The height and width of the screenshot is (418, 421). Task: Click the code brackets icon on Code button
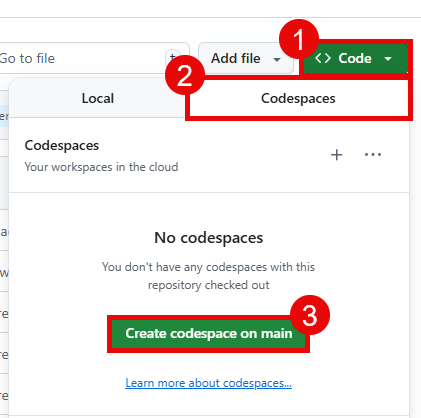[x=323, y=58]
